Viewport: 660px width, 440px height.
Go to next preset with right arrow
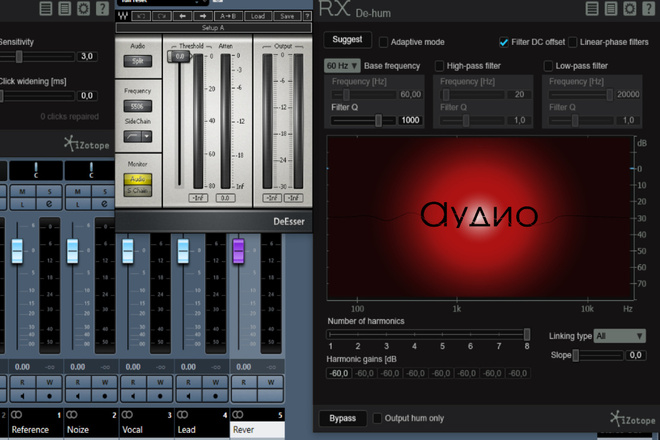click(x=203, y=16)
